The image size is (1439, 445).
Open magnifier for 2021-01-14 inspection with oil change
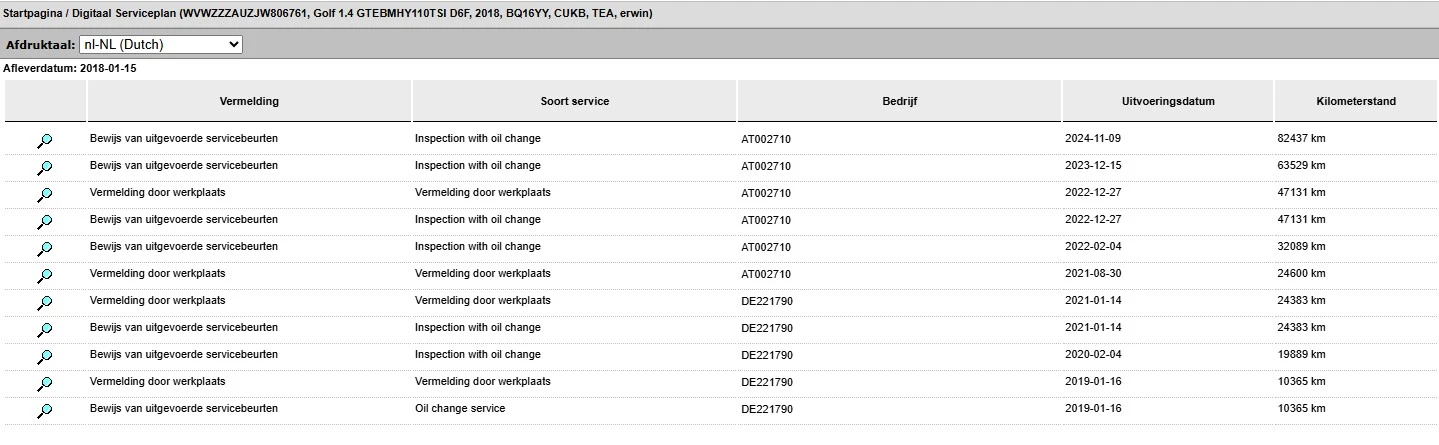45,330
